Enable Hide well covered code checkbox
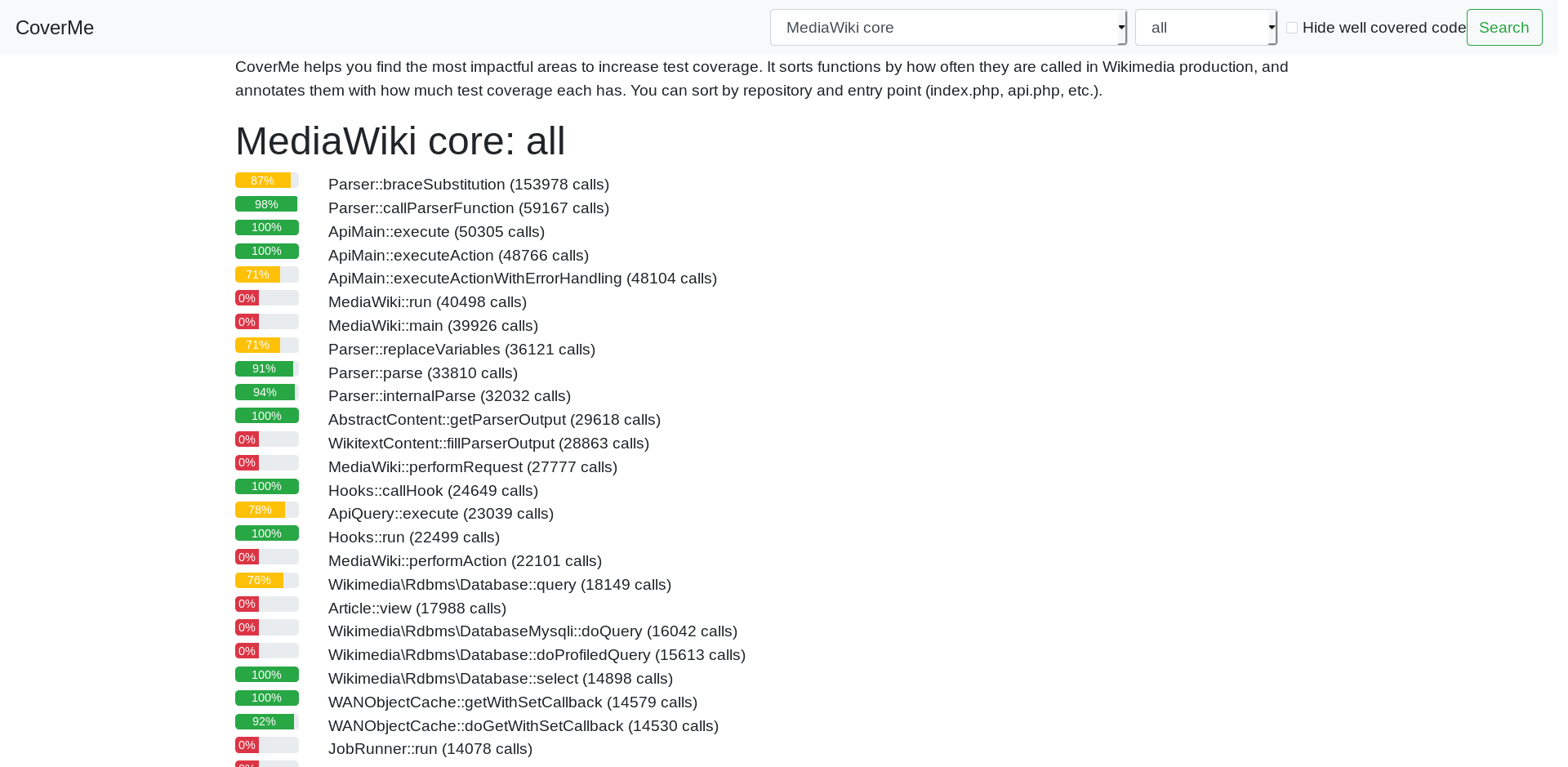The width and height of the screenshot is (1568, 767). 1292,28
